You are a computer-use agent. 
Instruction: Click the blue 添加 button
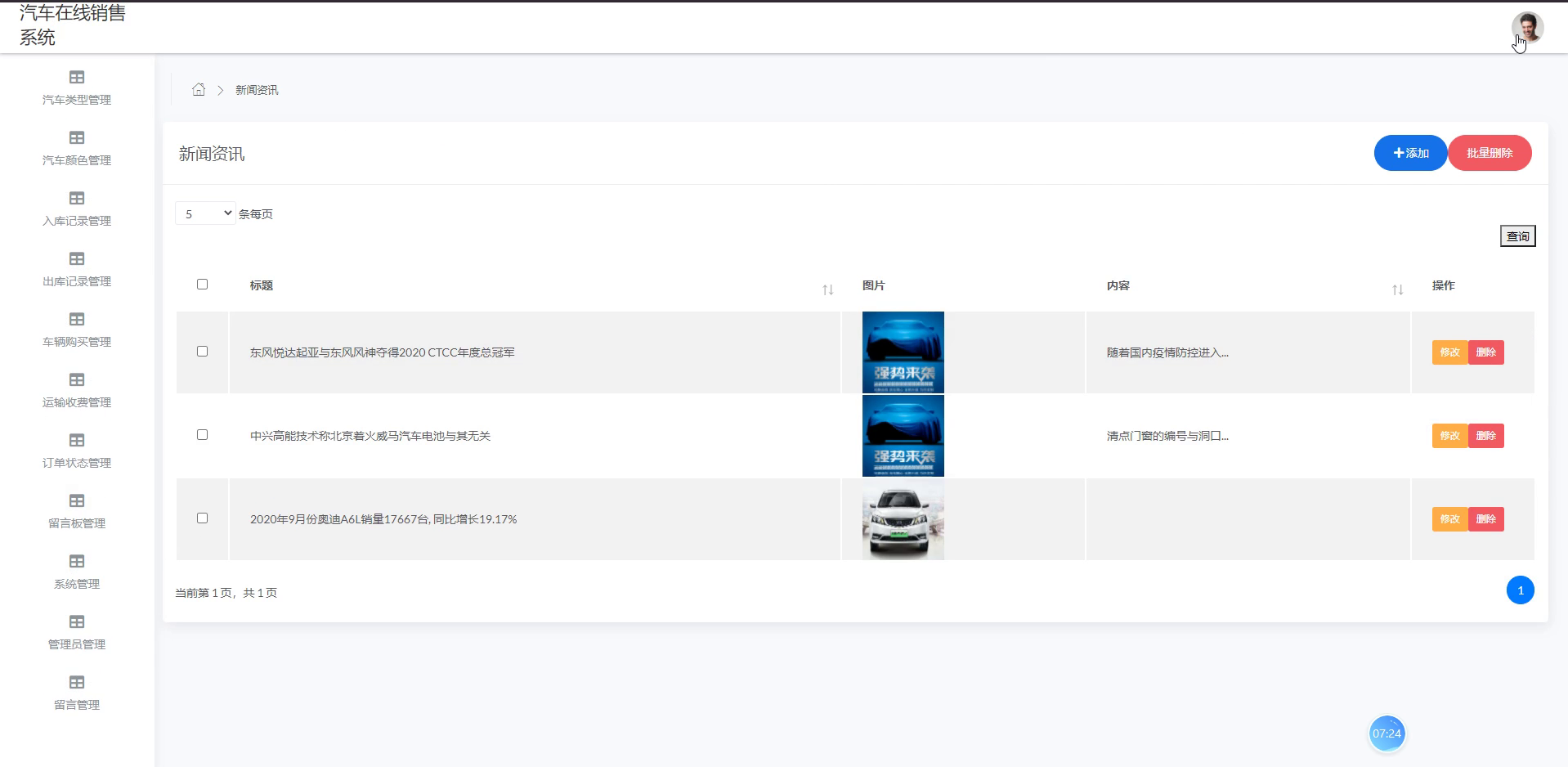(x=1410, y=153)
